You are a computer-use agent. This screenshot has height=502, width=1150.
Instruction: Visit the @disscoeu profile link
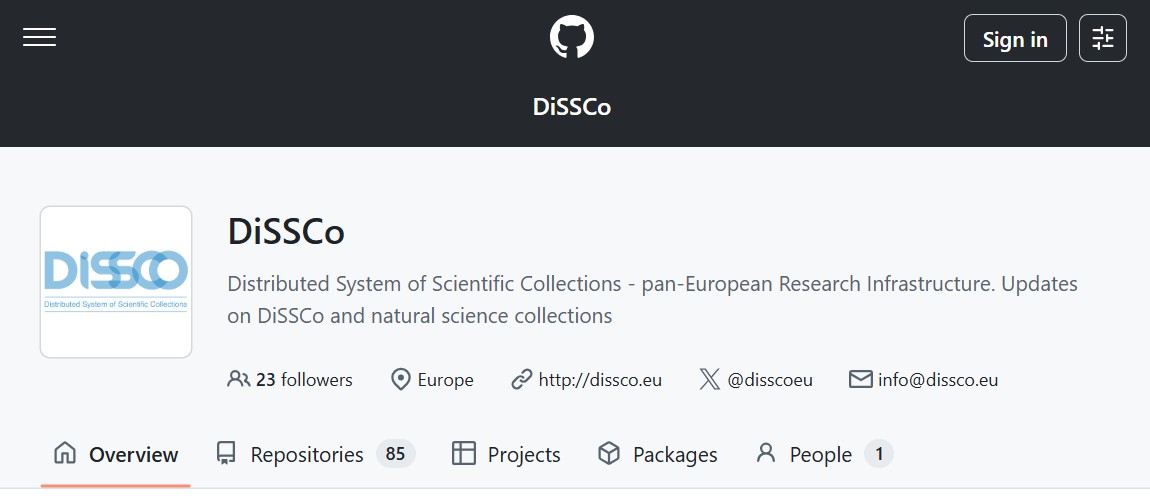coord(770,380)
